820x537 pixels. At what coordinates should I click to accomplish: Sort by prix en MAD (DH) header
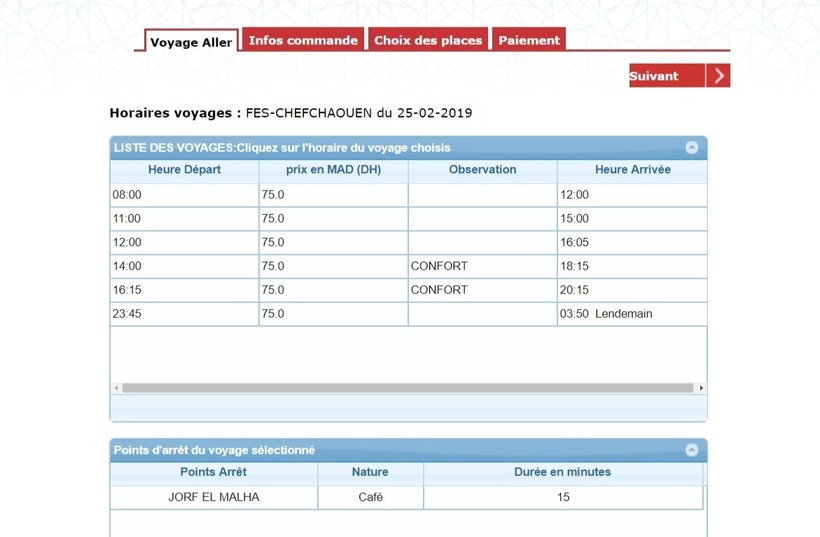[333, 169]
